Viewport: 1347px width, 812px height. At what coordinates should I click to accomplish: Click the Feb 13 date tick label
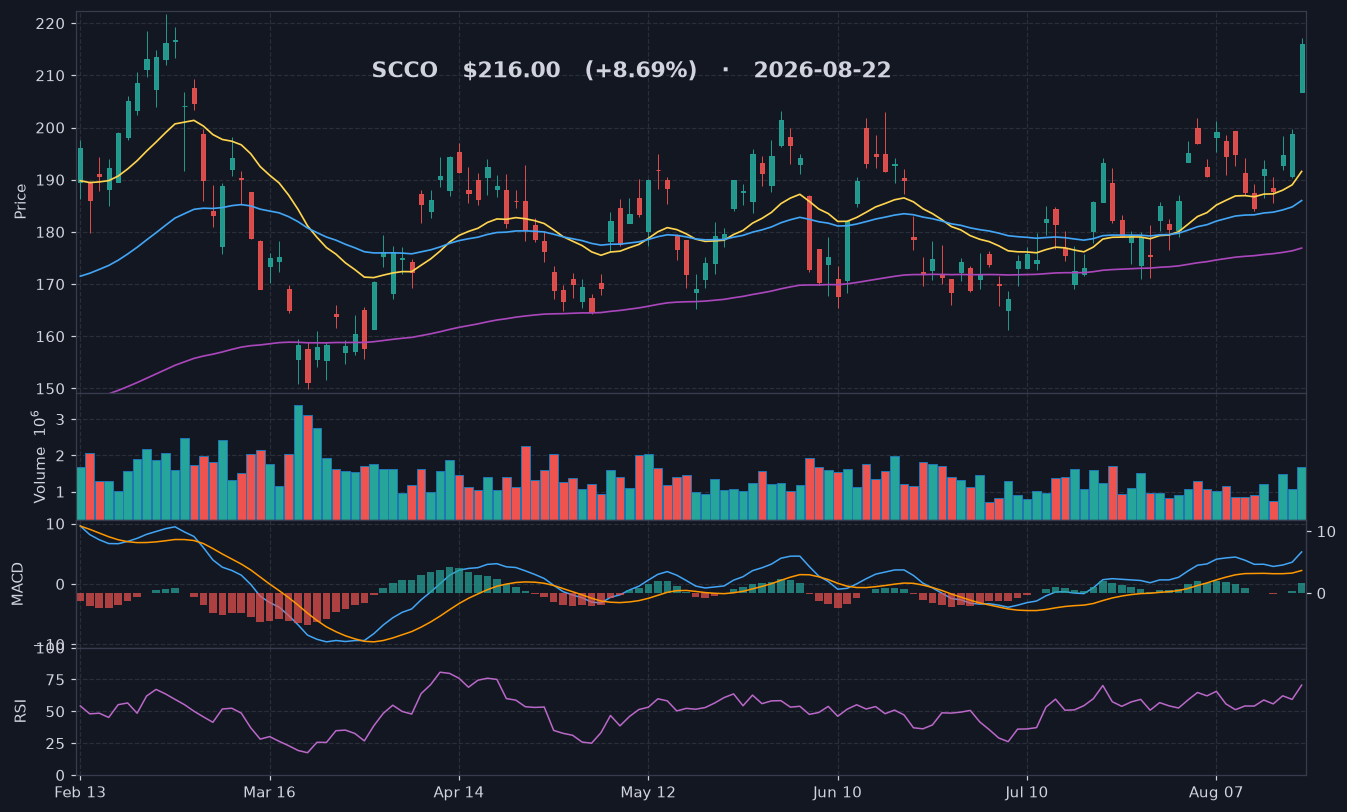tap(80, 792)
